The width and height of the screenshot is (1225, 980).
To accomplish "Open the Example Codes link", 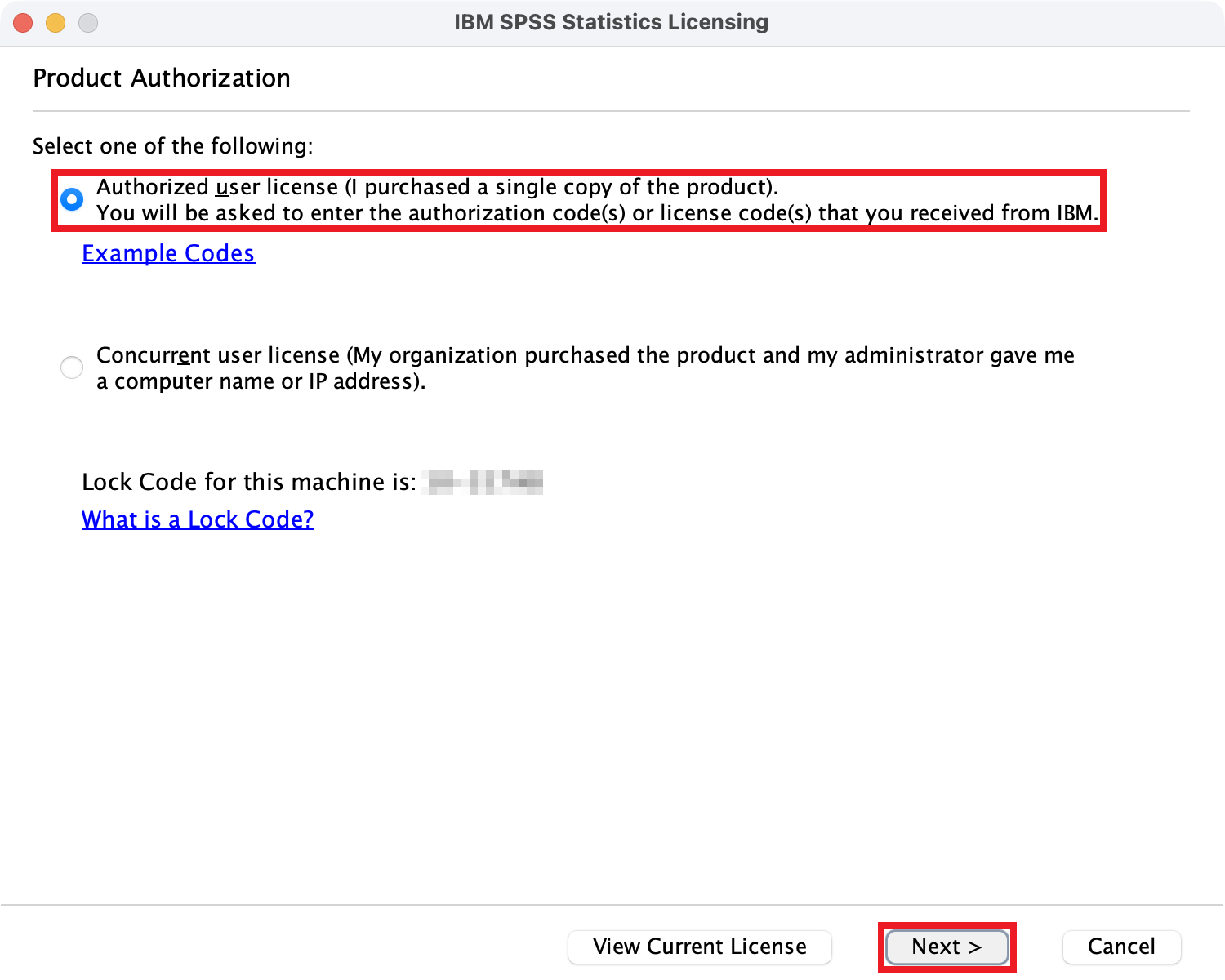I will click(x=168, y=253).
